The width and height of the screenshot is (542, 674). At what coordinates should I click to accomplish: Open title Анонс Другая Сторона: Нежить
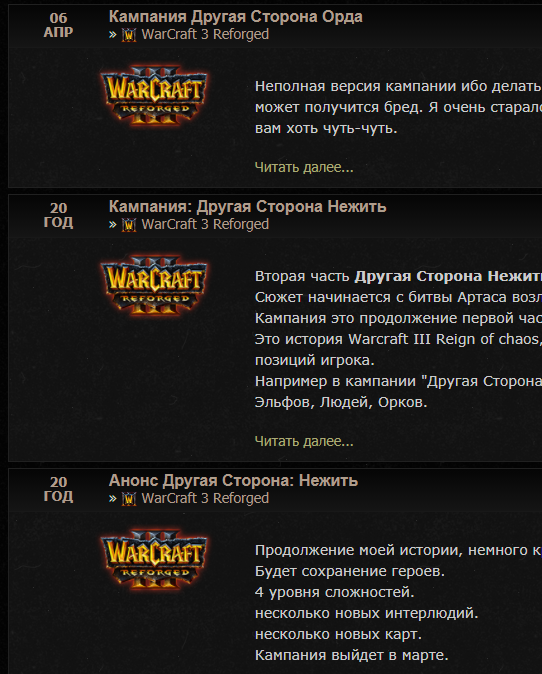[233, 481]
